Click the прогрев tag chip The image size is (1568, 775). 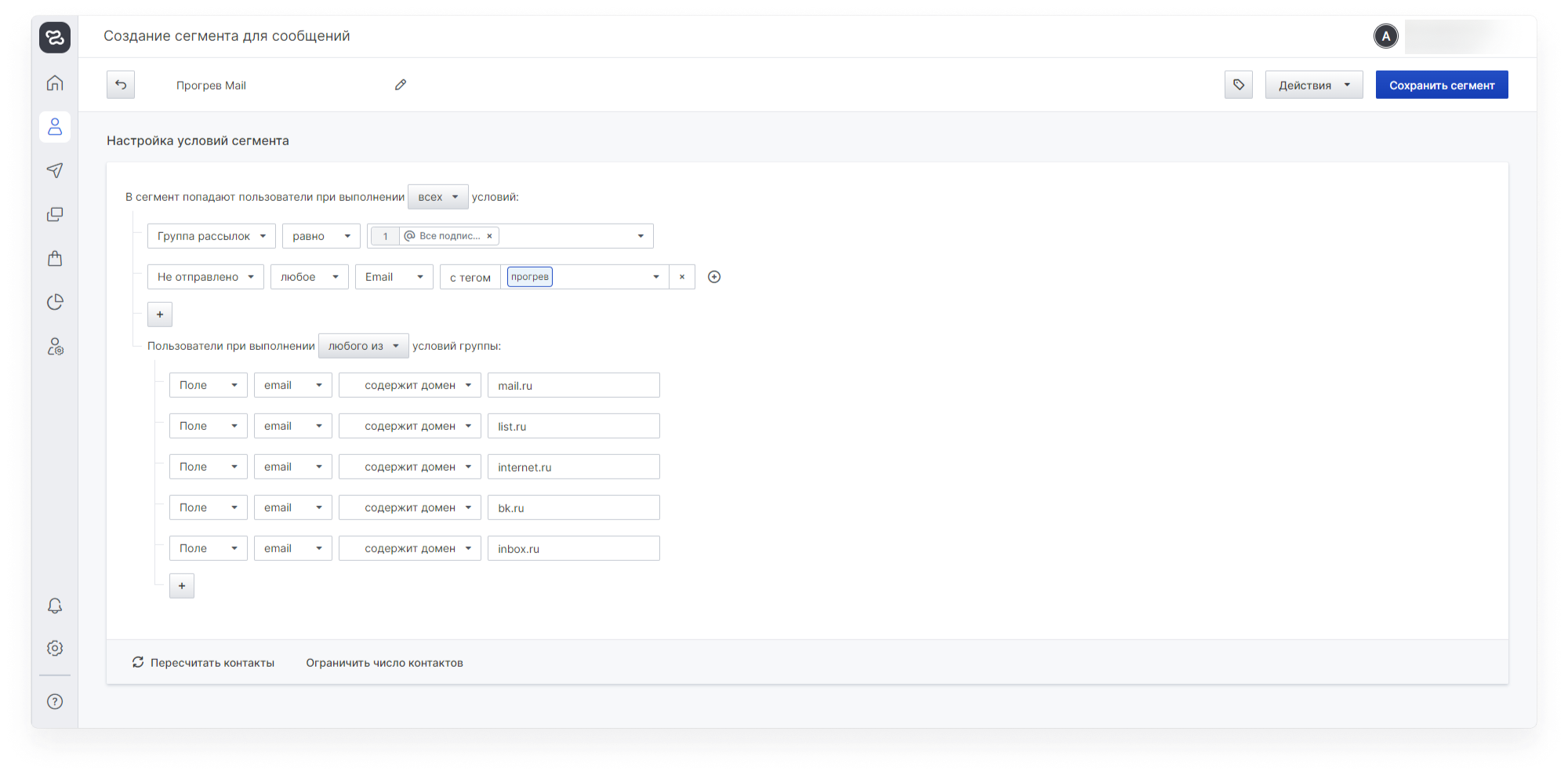coord(530,277)
